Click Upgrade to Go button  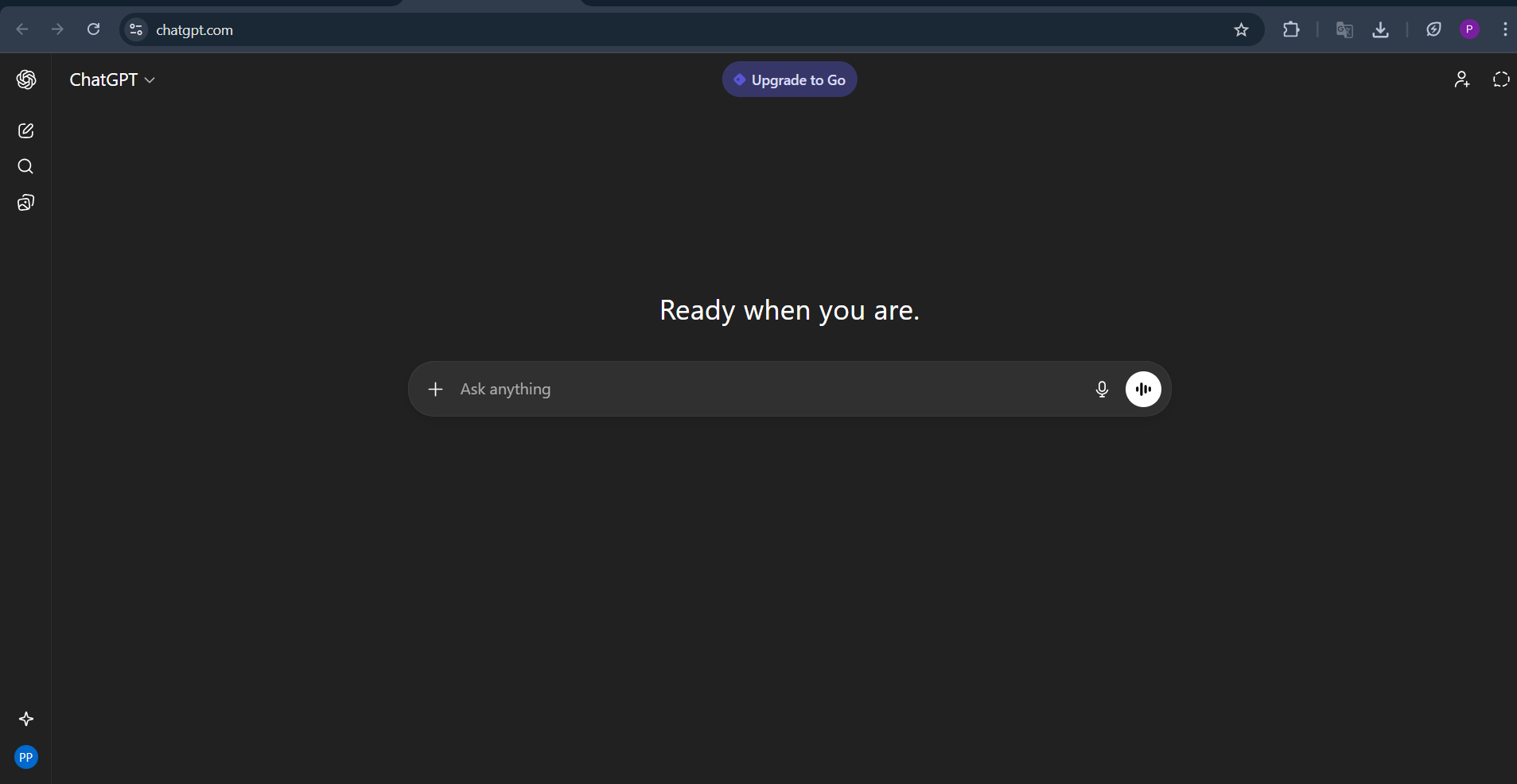[x=789, y=80]
